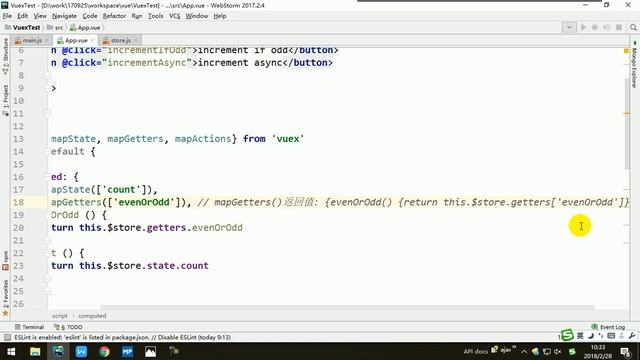Open the VCS menu
This screenshot has height=360, width=640.
pyautogui.click(x=174, y=16)
